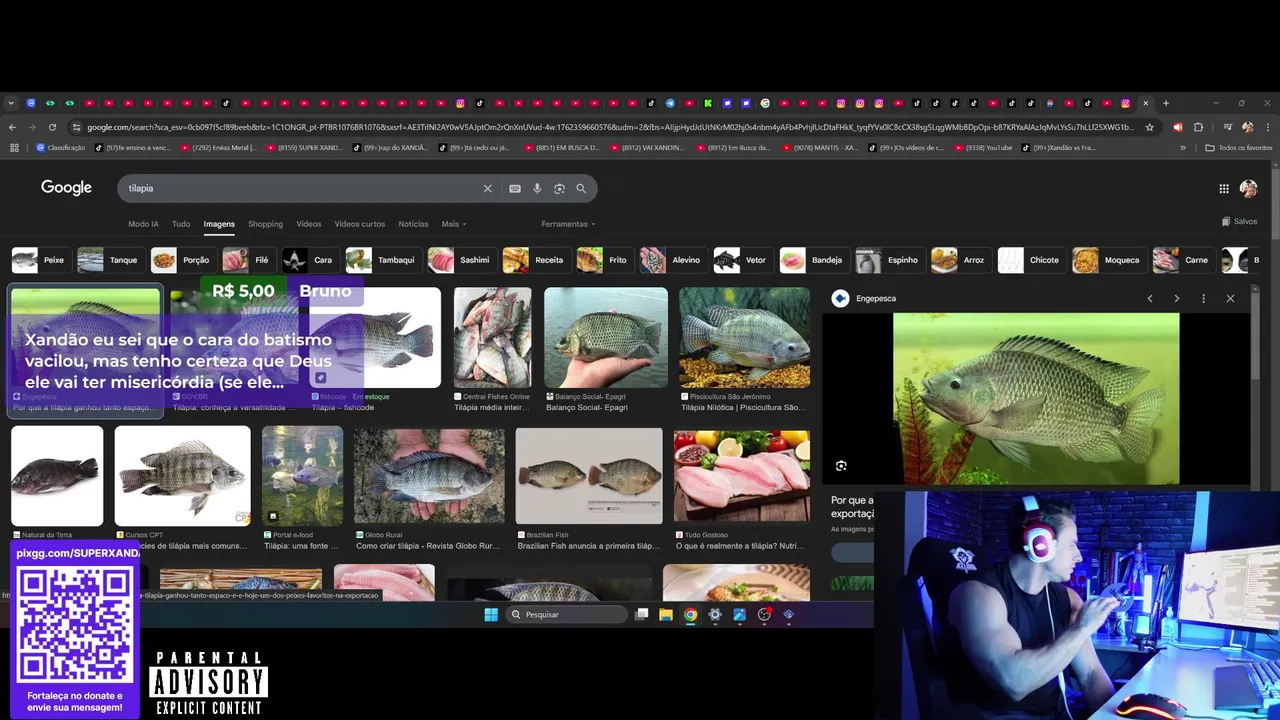Image resolution: width=1280 pixels, height=720 pixels.
Task: Open the Google apps grid
Action: point(1224,188)
